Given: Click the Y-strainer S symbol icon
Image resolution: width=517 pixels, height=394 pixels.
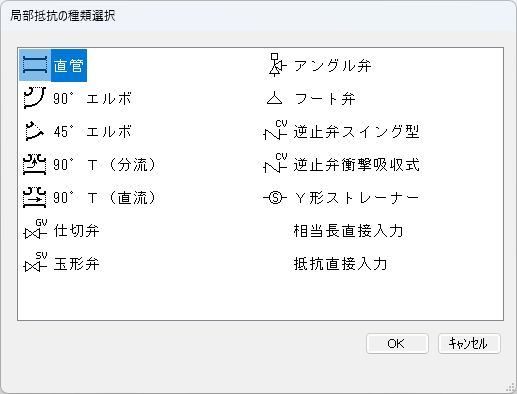Looking at the screenshot, I should point(275,198).
